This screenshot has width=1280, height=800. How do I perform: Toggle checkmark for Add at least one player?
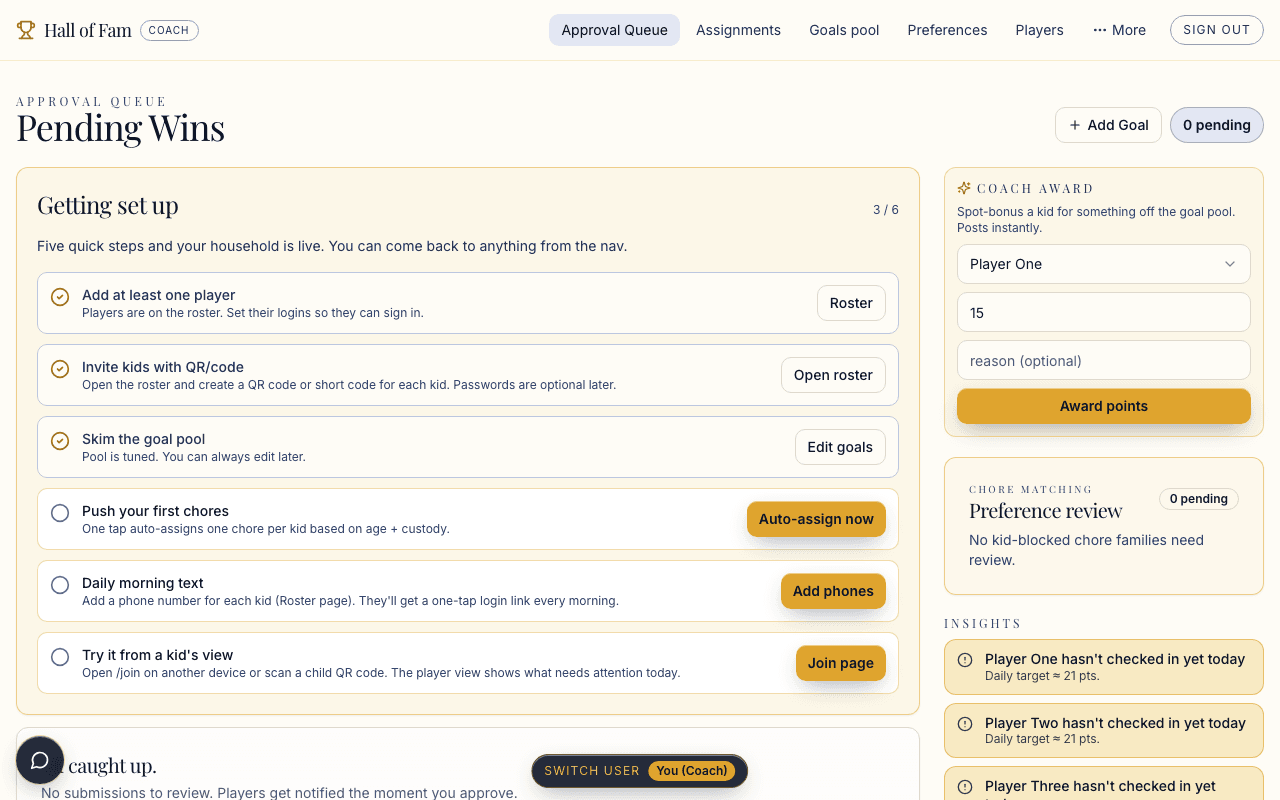pos(60,297)
